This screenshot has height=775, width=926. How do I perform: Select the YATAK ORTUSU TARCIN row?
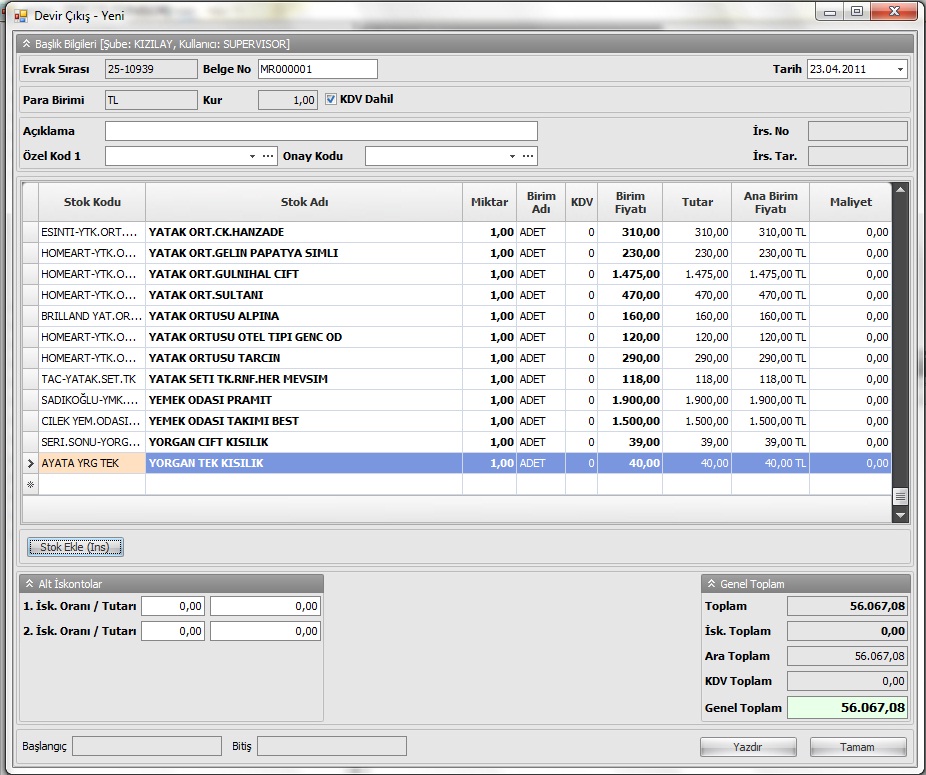coord(457,358)
